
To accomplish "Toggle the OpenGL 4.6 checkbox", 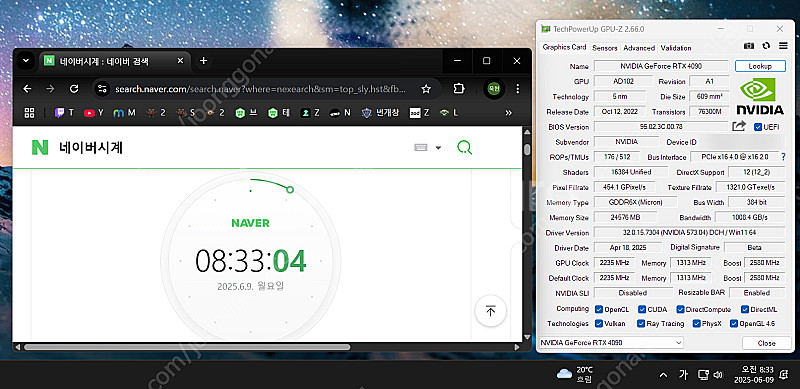I will (x=734, y=324).
